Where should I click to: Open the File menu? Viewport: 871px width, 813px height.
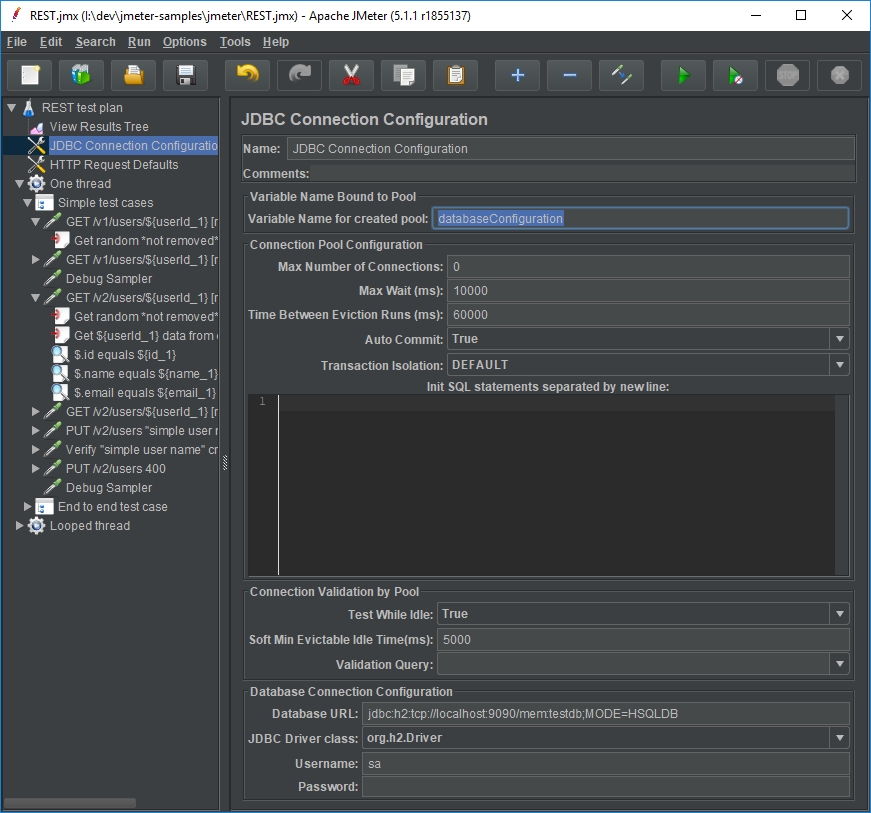[x=17, y=42]
